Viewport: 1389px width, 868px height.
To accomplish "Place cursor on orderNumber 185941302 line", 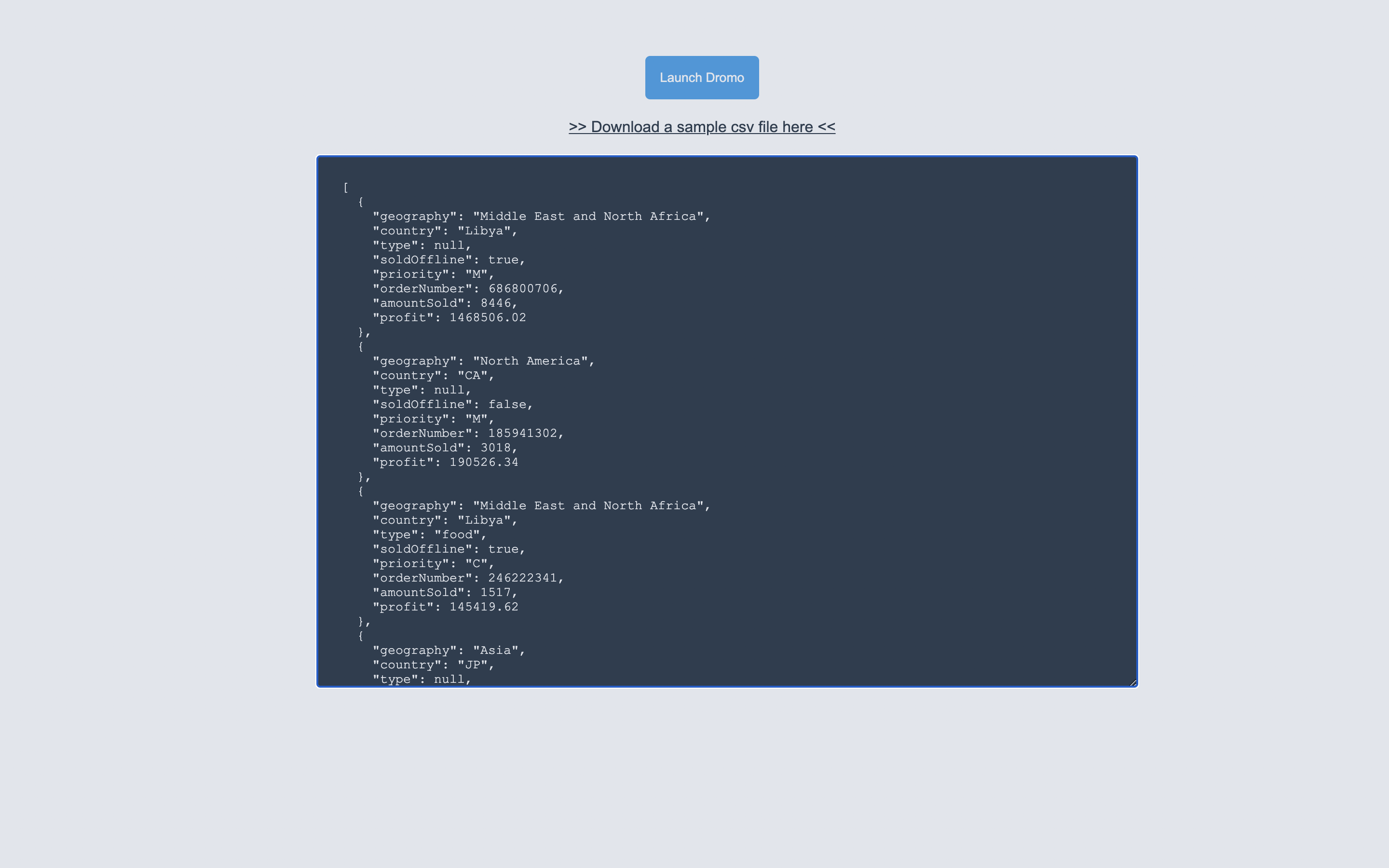I will (468, 434).
